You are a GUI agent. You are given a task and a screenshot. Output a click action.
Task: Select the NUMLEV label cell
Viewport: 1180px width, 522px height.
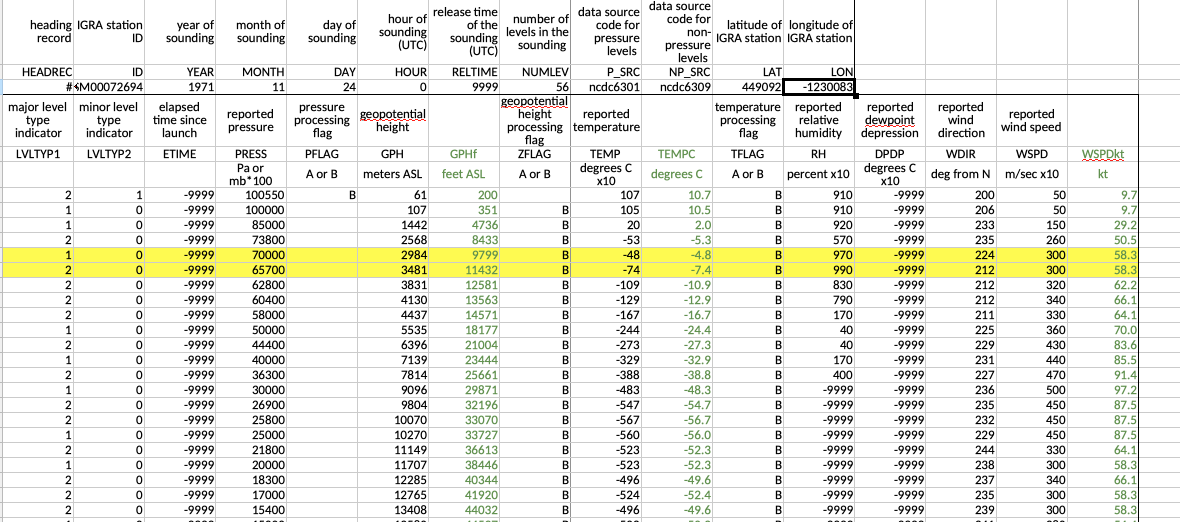[x=536, y=72]
